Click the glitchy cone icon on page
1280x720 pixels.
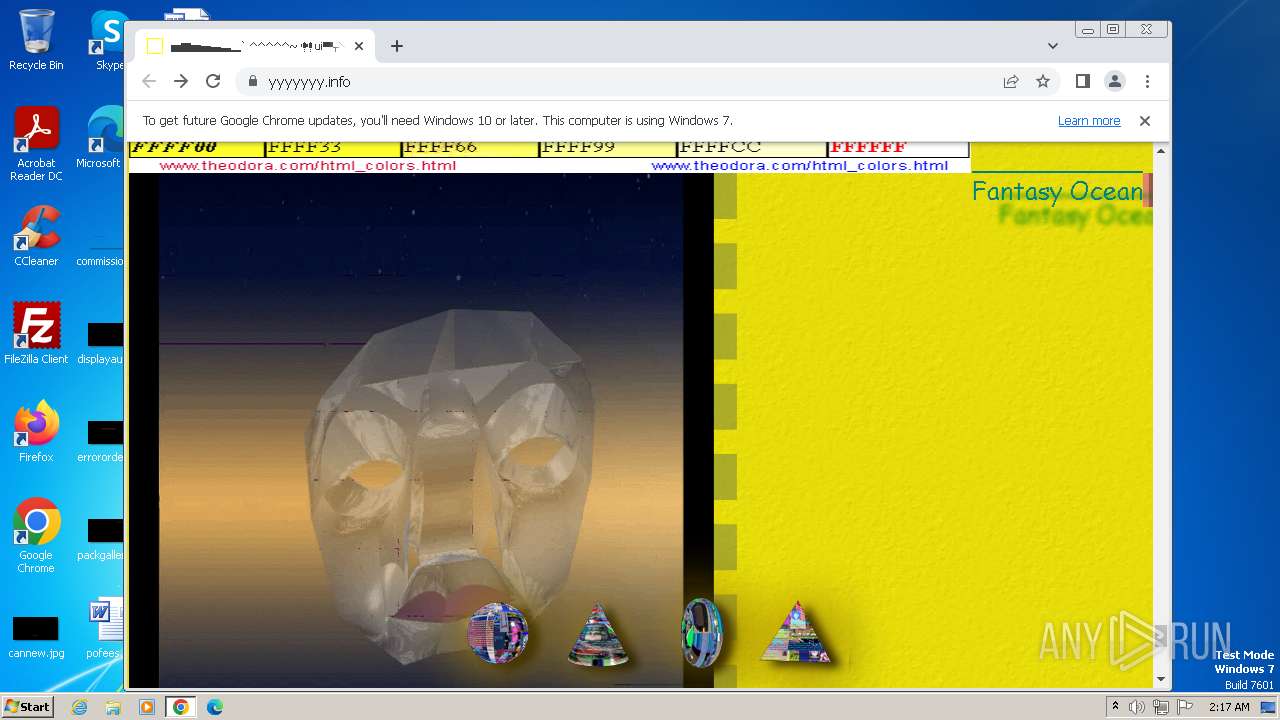(x=598, y=635)
